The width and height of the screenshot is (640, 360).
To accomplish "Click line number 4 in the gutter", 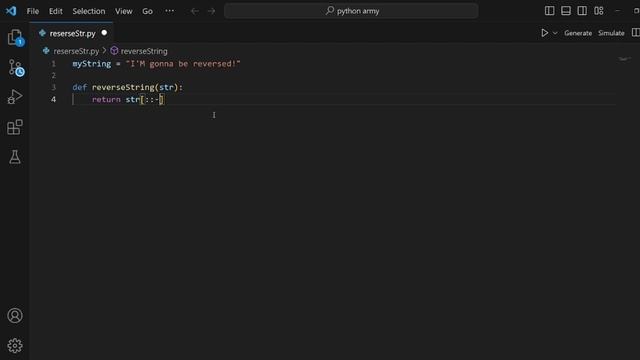I will click(53, 100).
